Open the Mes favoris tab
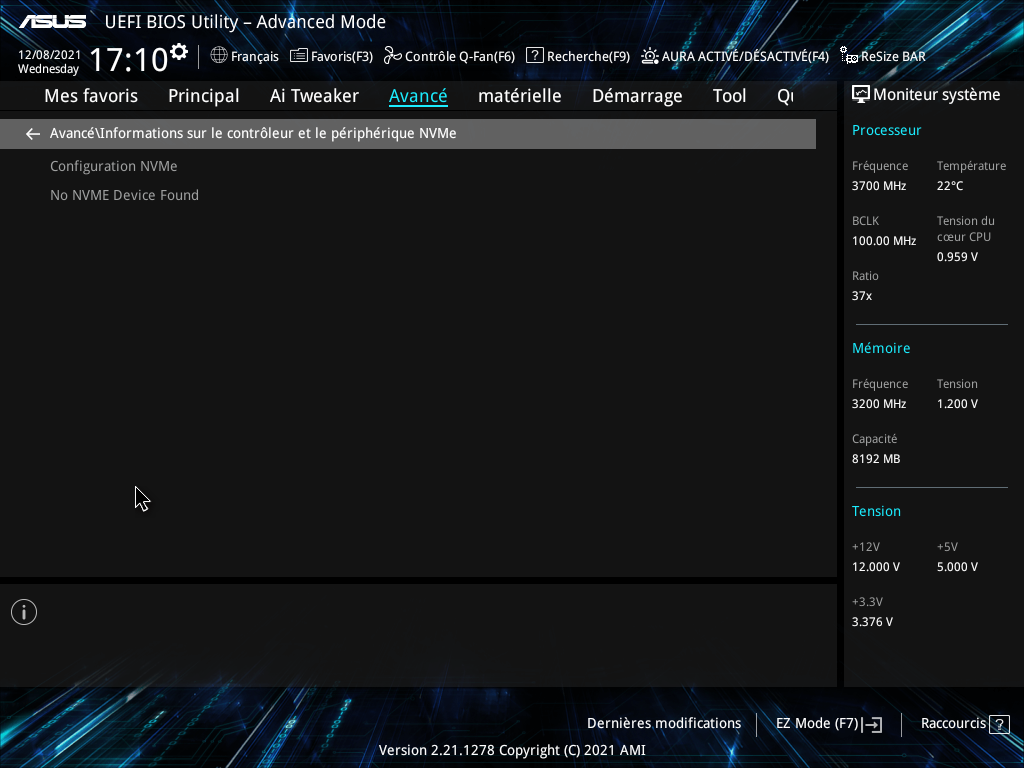Viewport: 1024px width, 768px height. [x=91, y=96]
